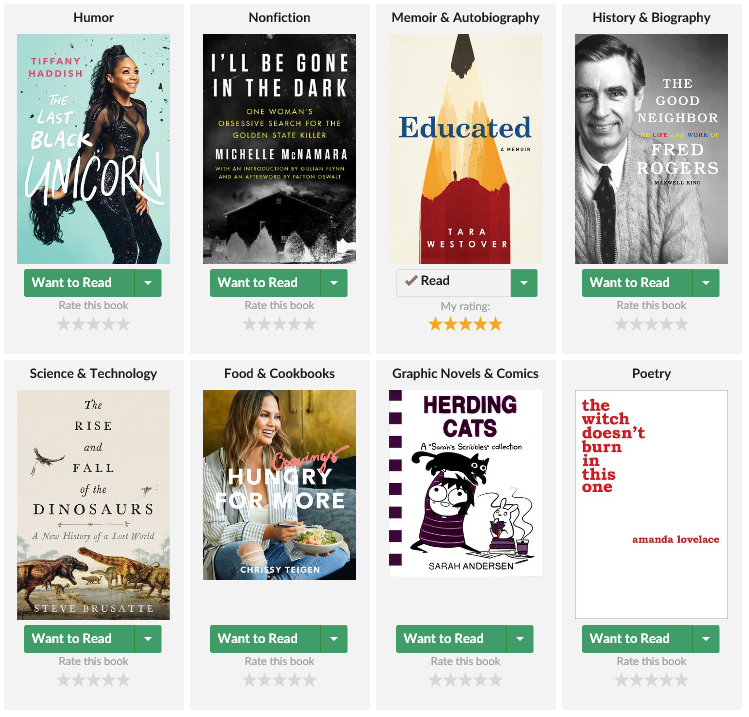Mark I'll Be Gone in the Dark Want to Read
This screenshot has height=717, width=749.
(265, 283)
